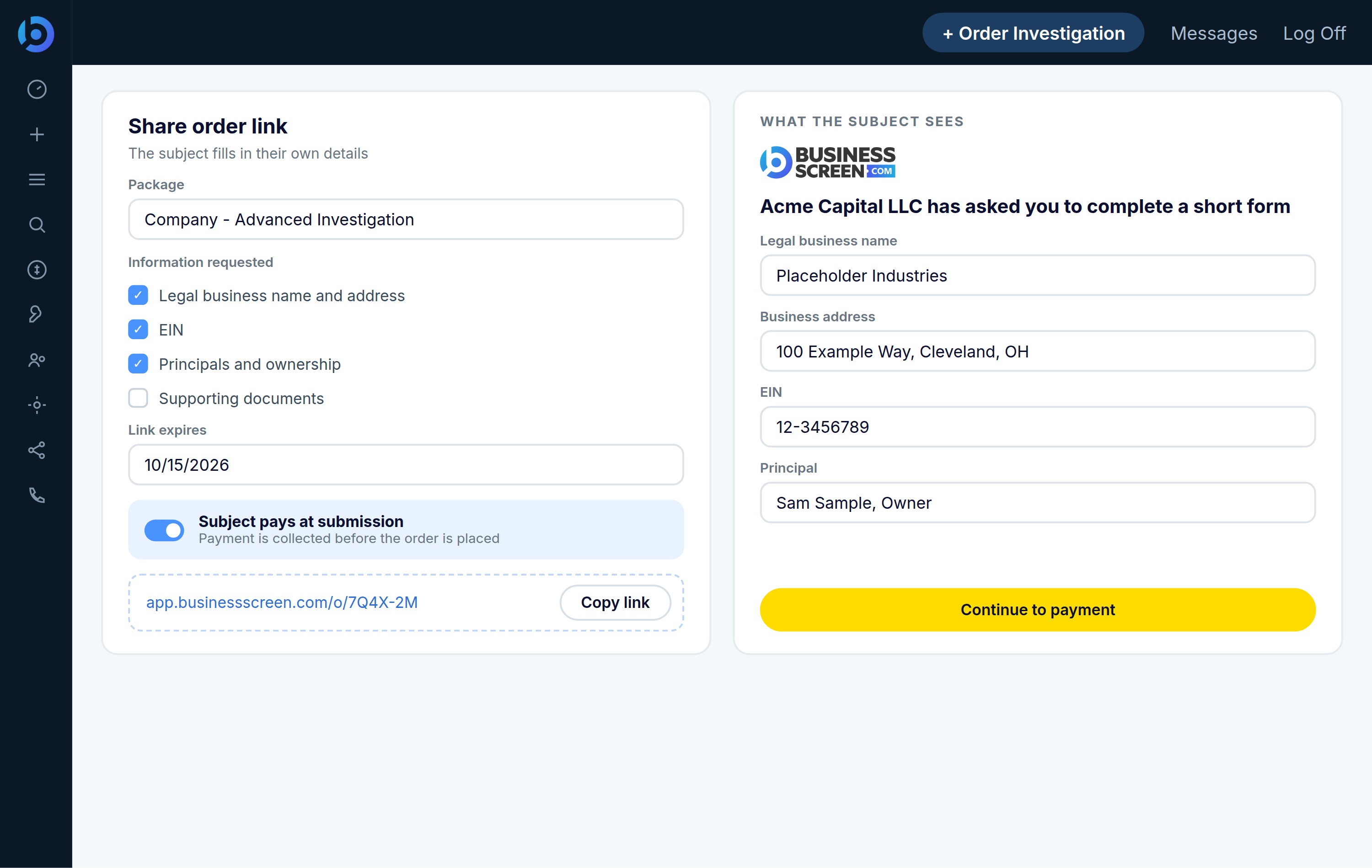Open the BusinessScreen logo home icon
Viewport: 1372px width, 868px height.
36,34
